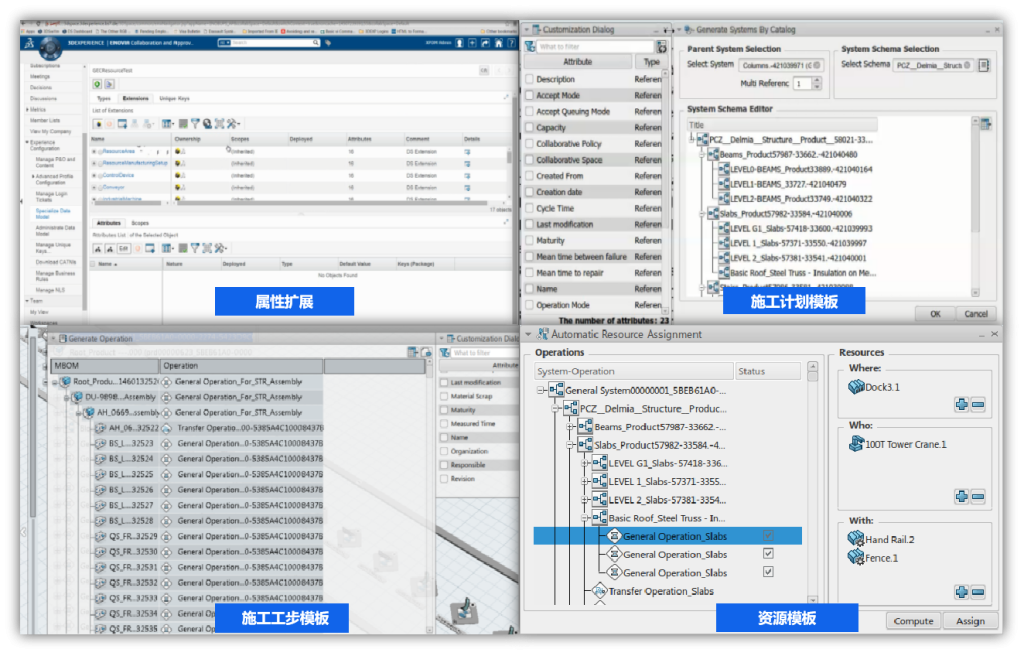Click plus icon in With resources section

point(961,592)
